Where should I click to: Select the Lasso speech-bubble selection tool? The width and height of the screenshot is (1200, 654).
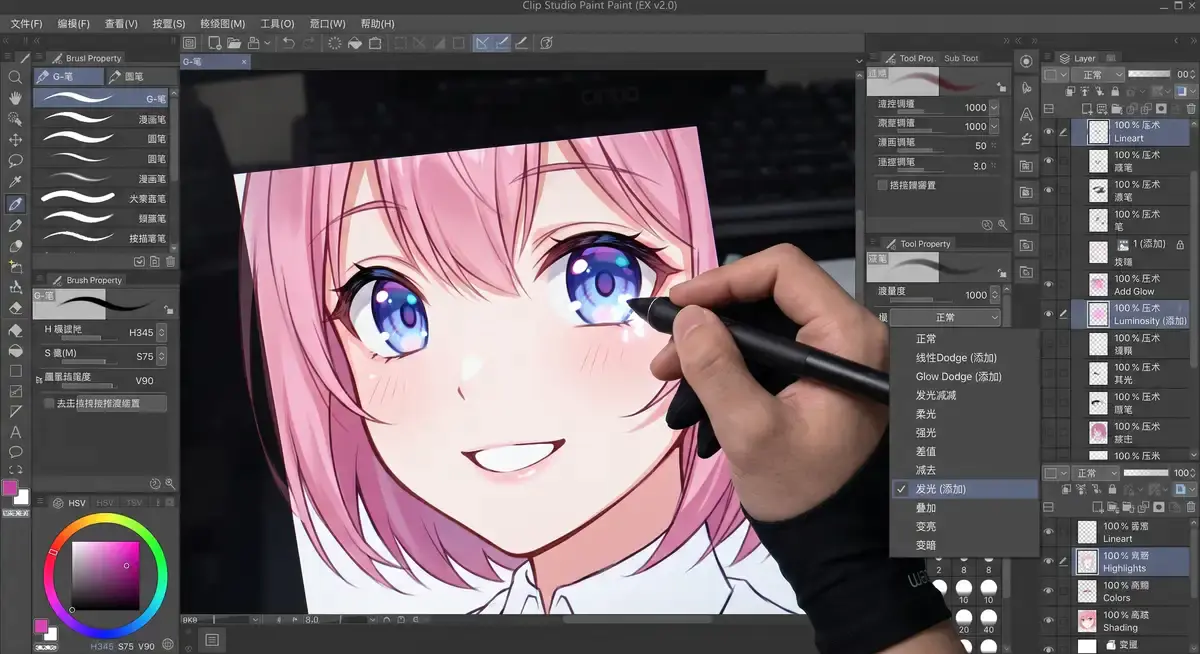[x=15, y=161]
